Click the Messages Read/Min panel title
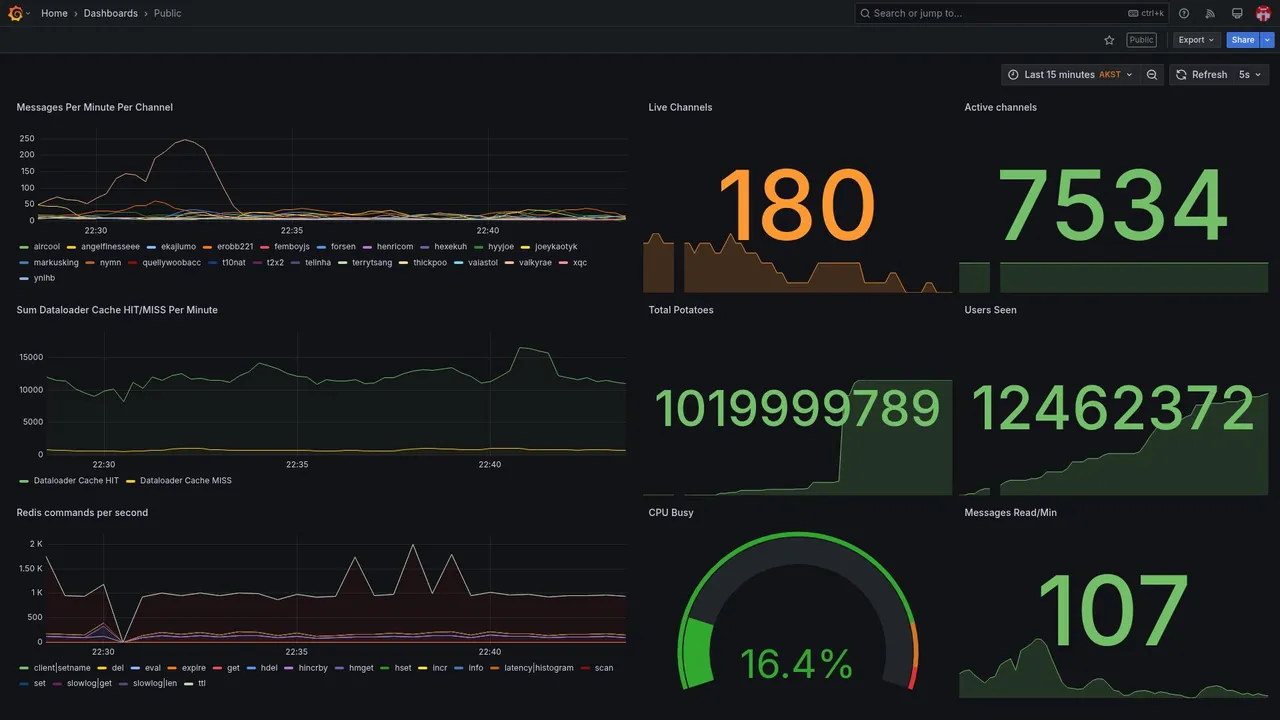1280x720 pixels. tap(1011, 512)
